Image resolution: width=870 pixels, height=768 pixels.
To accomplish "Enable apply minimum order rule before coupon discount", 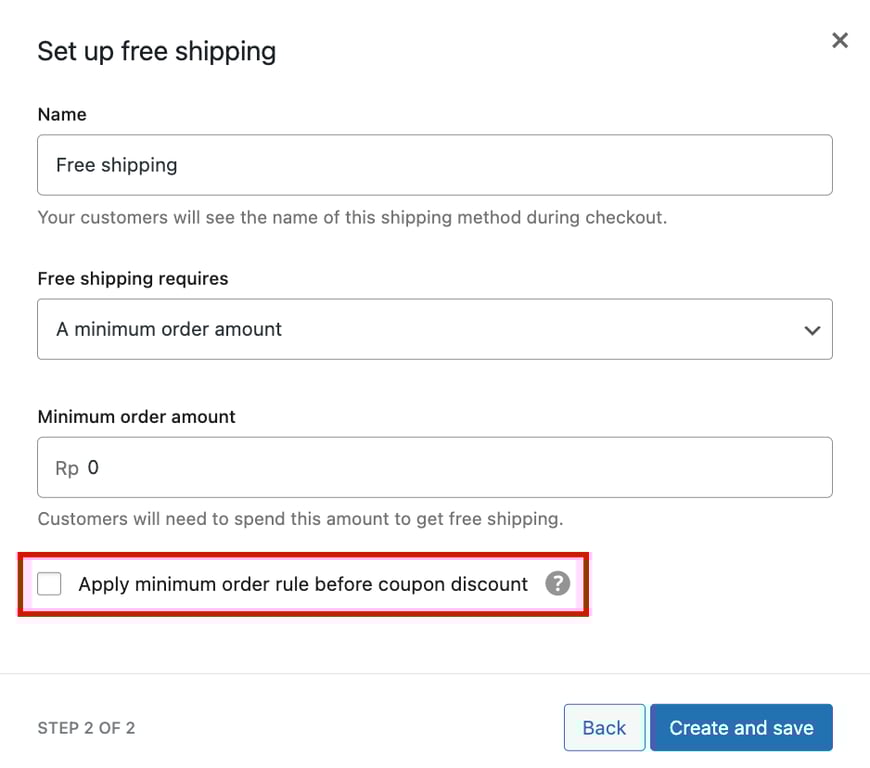I will coord(49,583).
